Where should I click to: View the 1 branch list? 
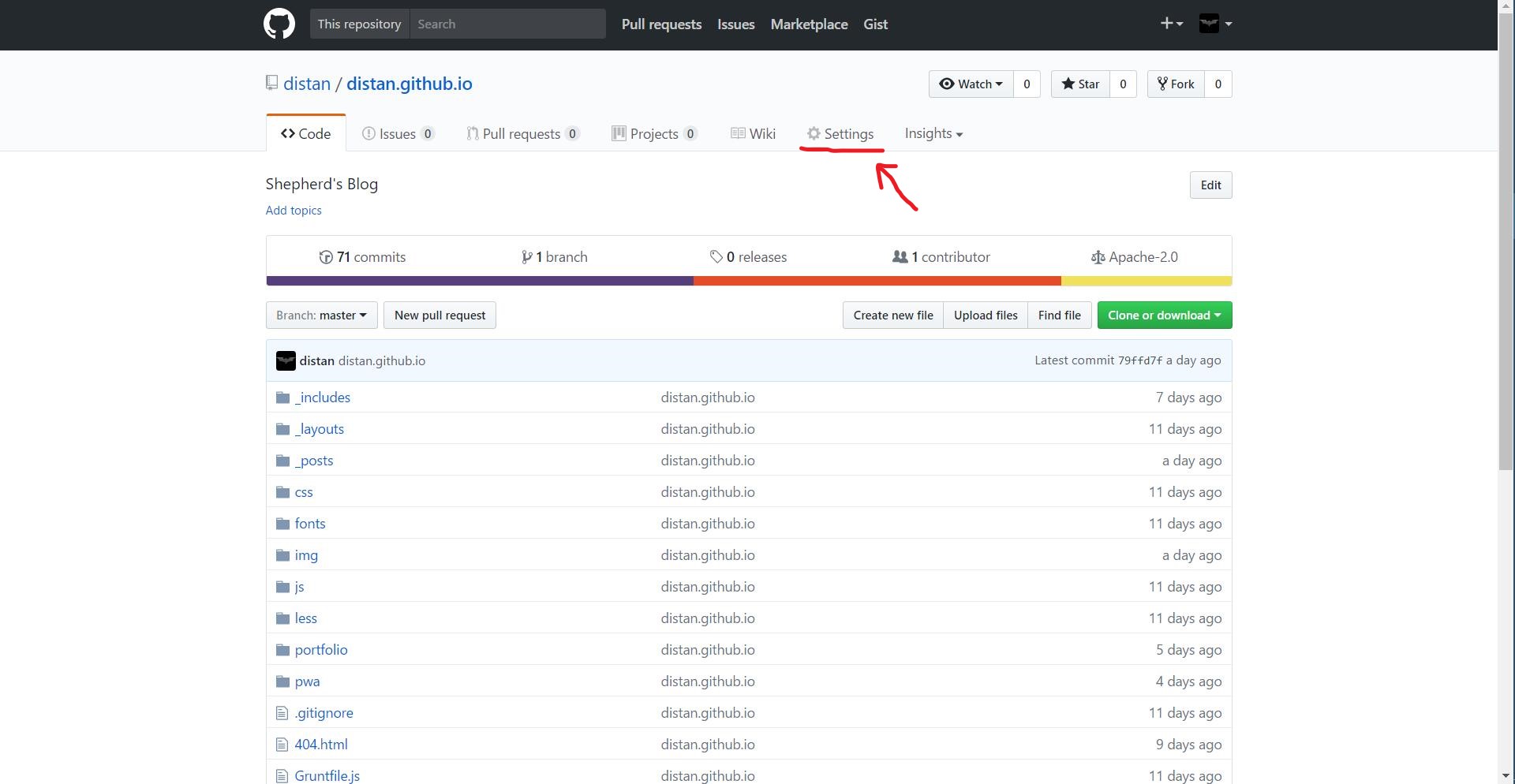point(554,257)
